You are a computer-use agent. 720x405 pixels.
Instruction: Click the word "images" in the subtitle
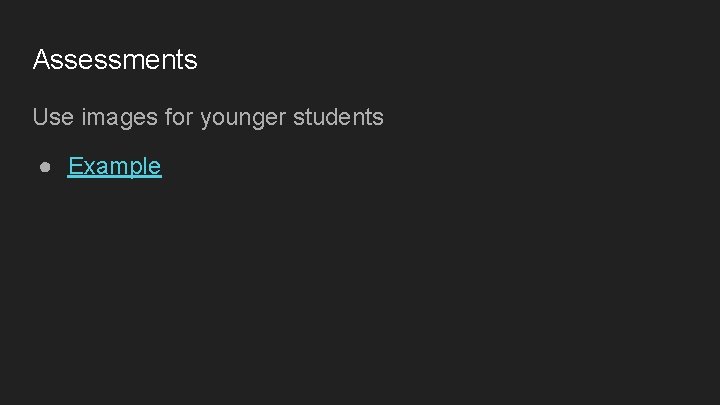coord(119,118)
